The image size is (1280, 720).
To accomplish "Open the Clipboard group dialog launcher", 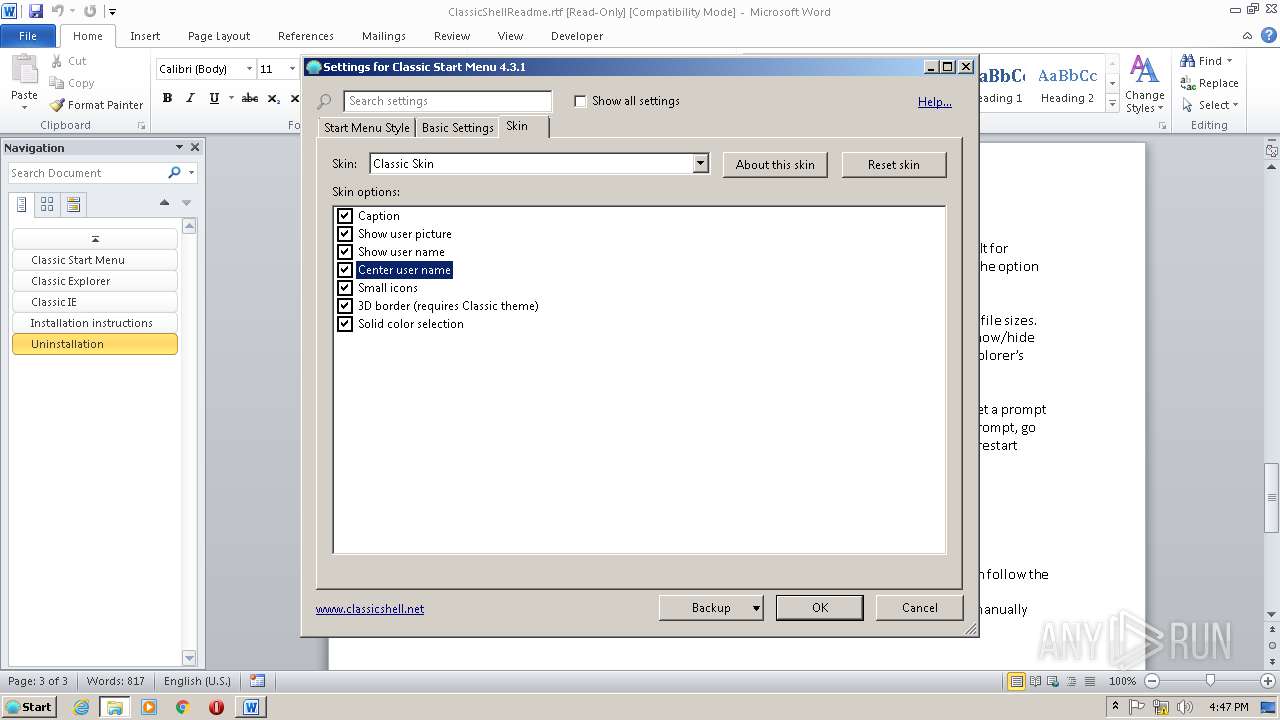I will coord(141,126).
